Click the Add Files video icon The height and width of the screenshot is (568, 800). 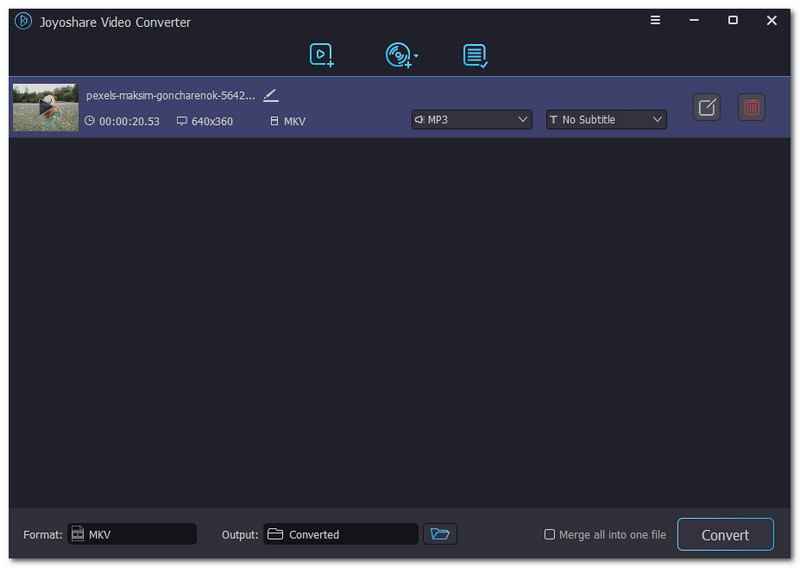point(321,55)
